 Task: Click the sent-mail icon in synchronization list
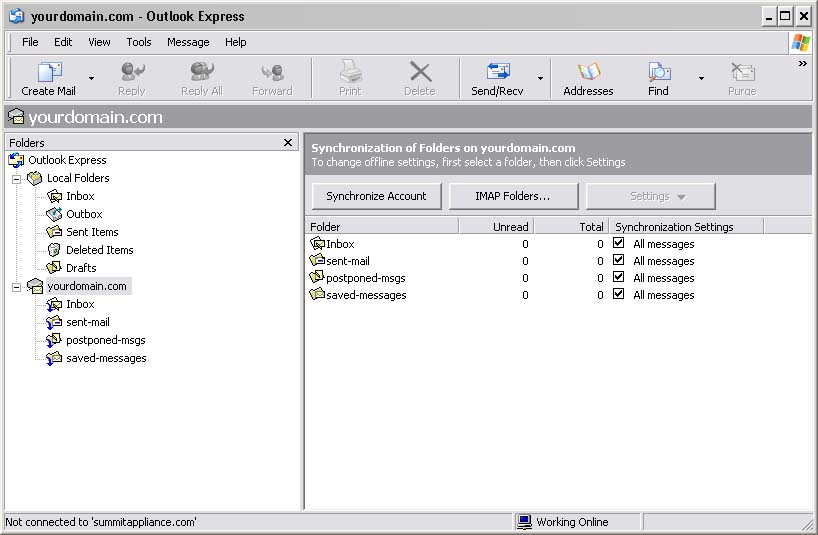point(317,260)
